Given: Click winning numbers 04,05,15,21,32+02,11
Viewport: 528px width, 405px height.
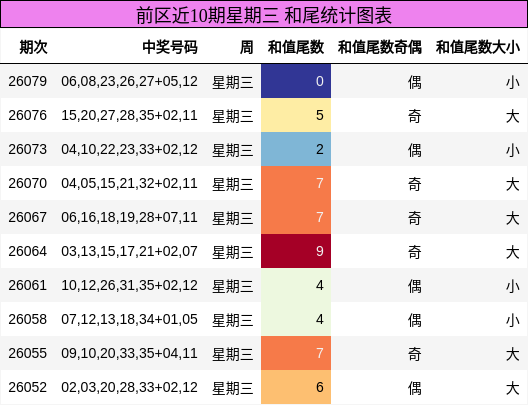Looking at the screenshot, I should point(129,183).
